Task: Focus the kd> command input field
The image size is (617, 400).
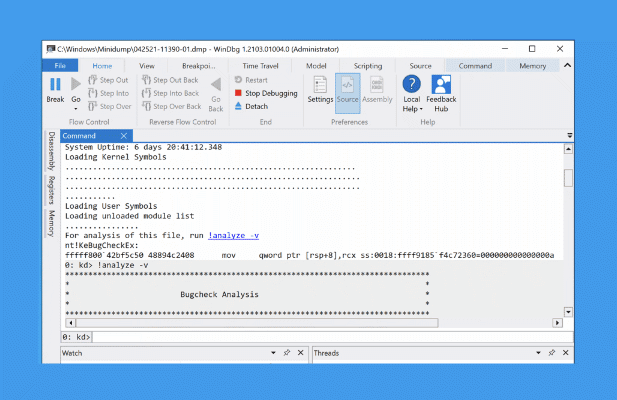Action: click(x=333, y=337)
